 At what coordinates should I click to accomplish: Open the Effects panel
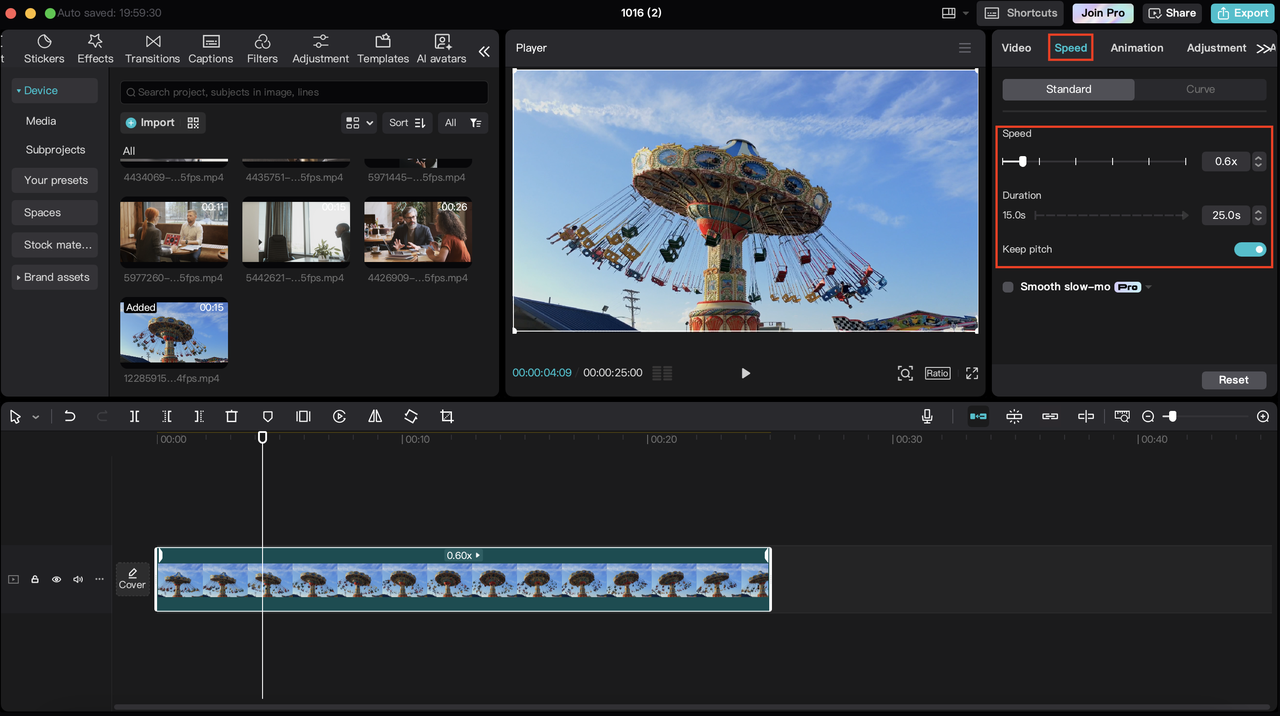pos(95,48)
